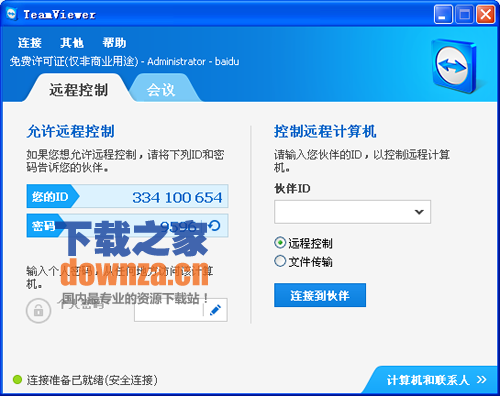This screenshot has width=500, height=396.
Task: Click the padlock icon for personal password
Action: 38,311
